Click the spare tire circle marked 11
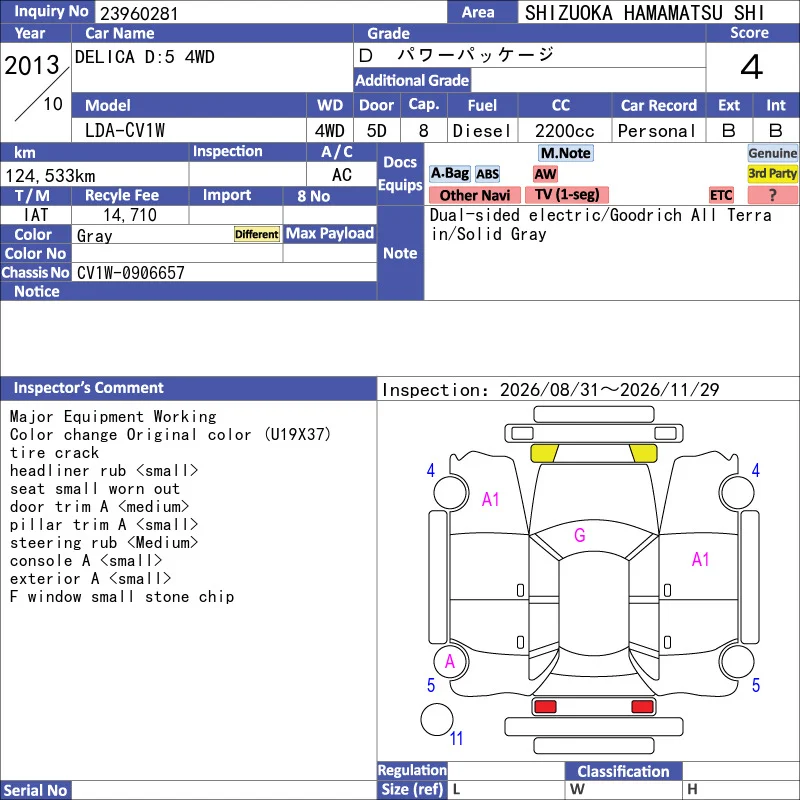This screenshot has width=800, height=800. click(x=437, y=719)
